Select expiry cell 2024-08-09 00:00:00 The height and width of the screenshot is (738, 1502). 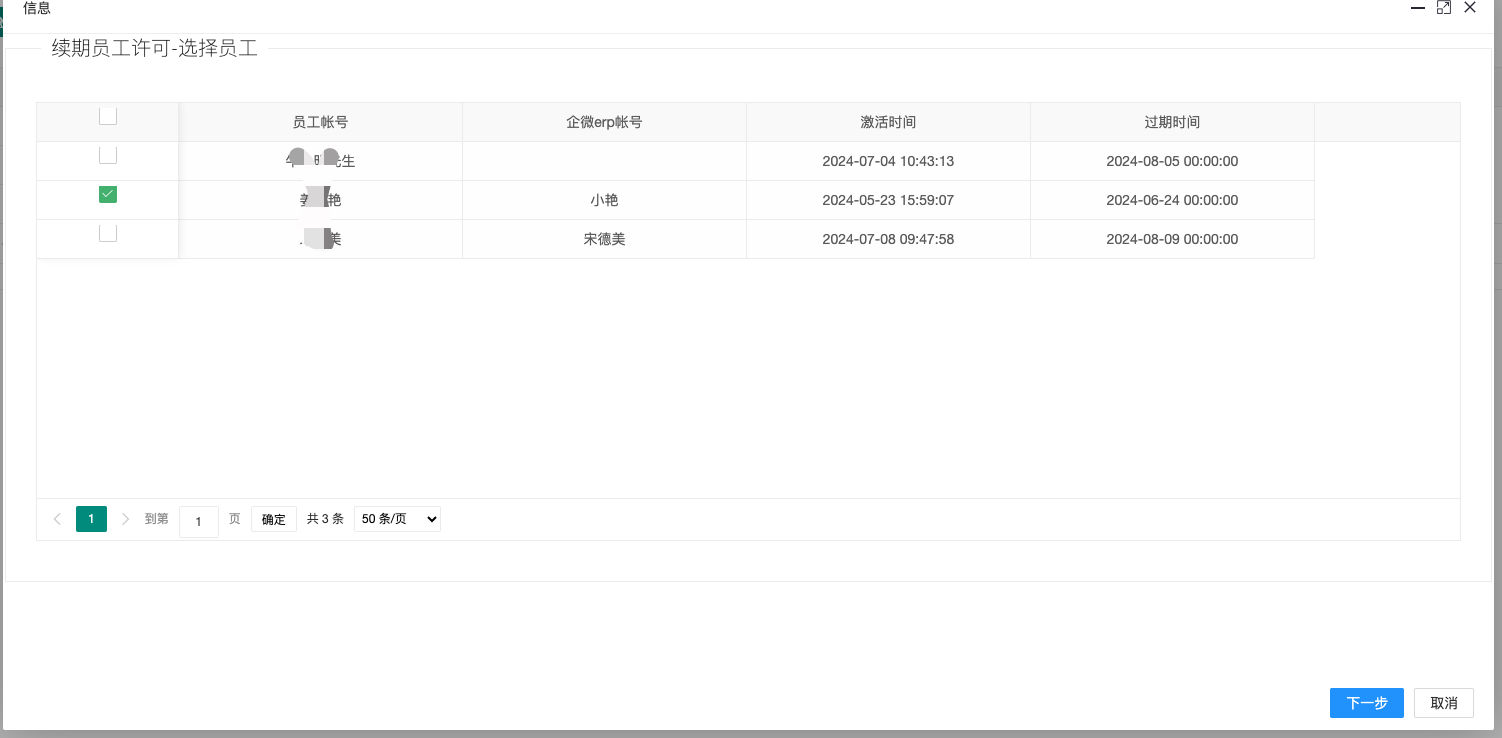tap(1172, 239)
